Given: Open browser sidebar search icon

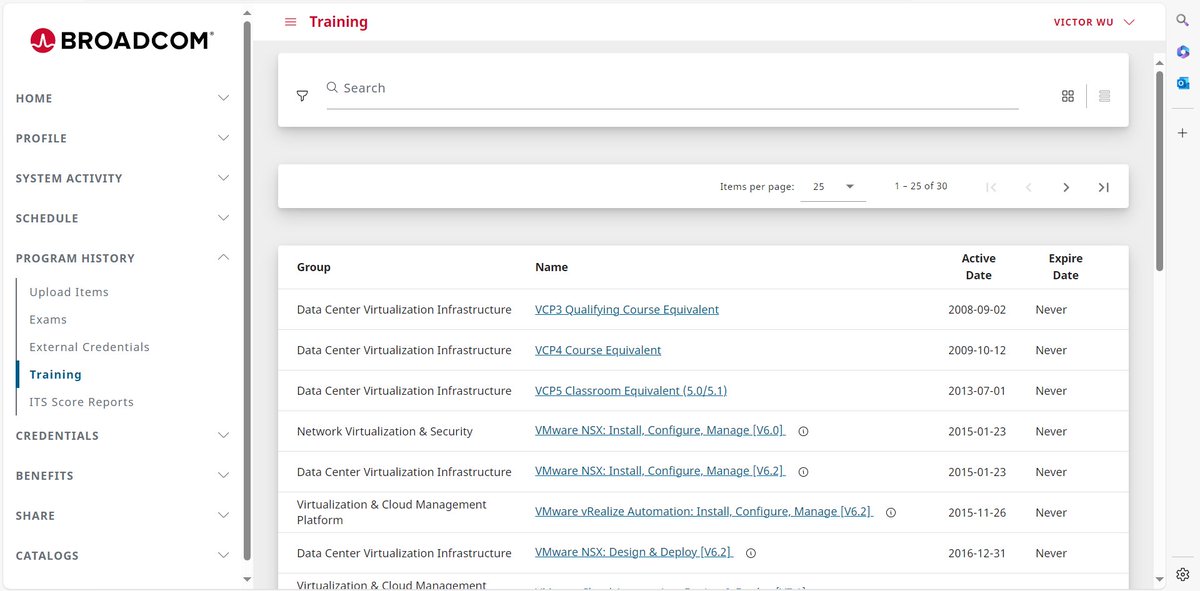Looking at the screenshot, I should tap(1183, 20).
